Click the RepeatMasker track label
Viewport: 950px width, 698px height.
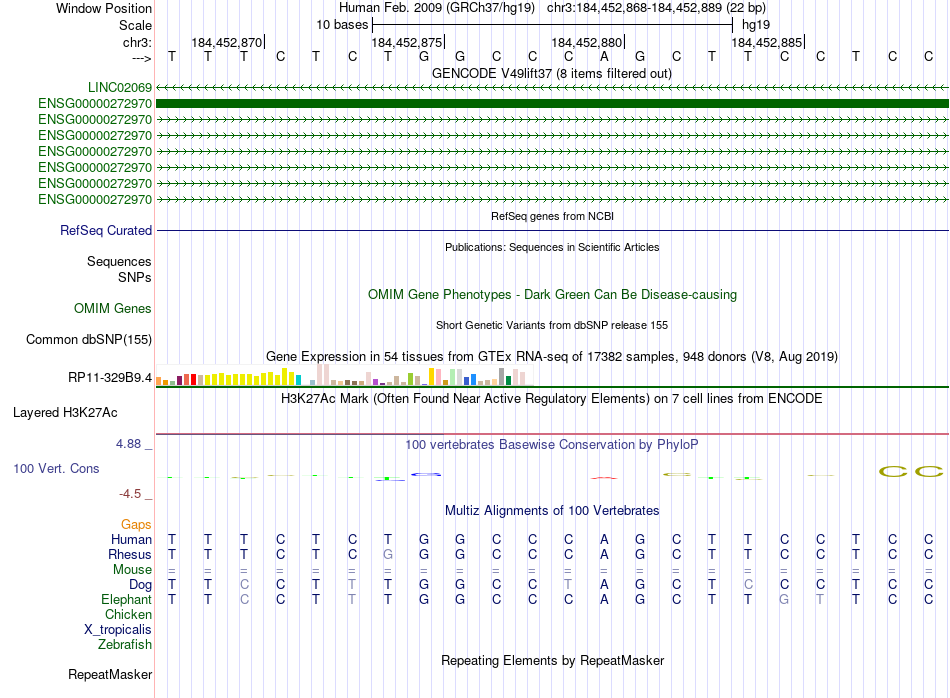[110, 674]
